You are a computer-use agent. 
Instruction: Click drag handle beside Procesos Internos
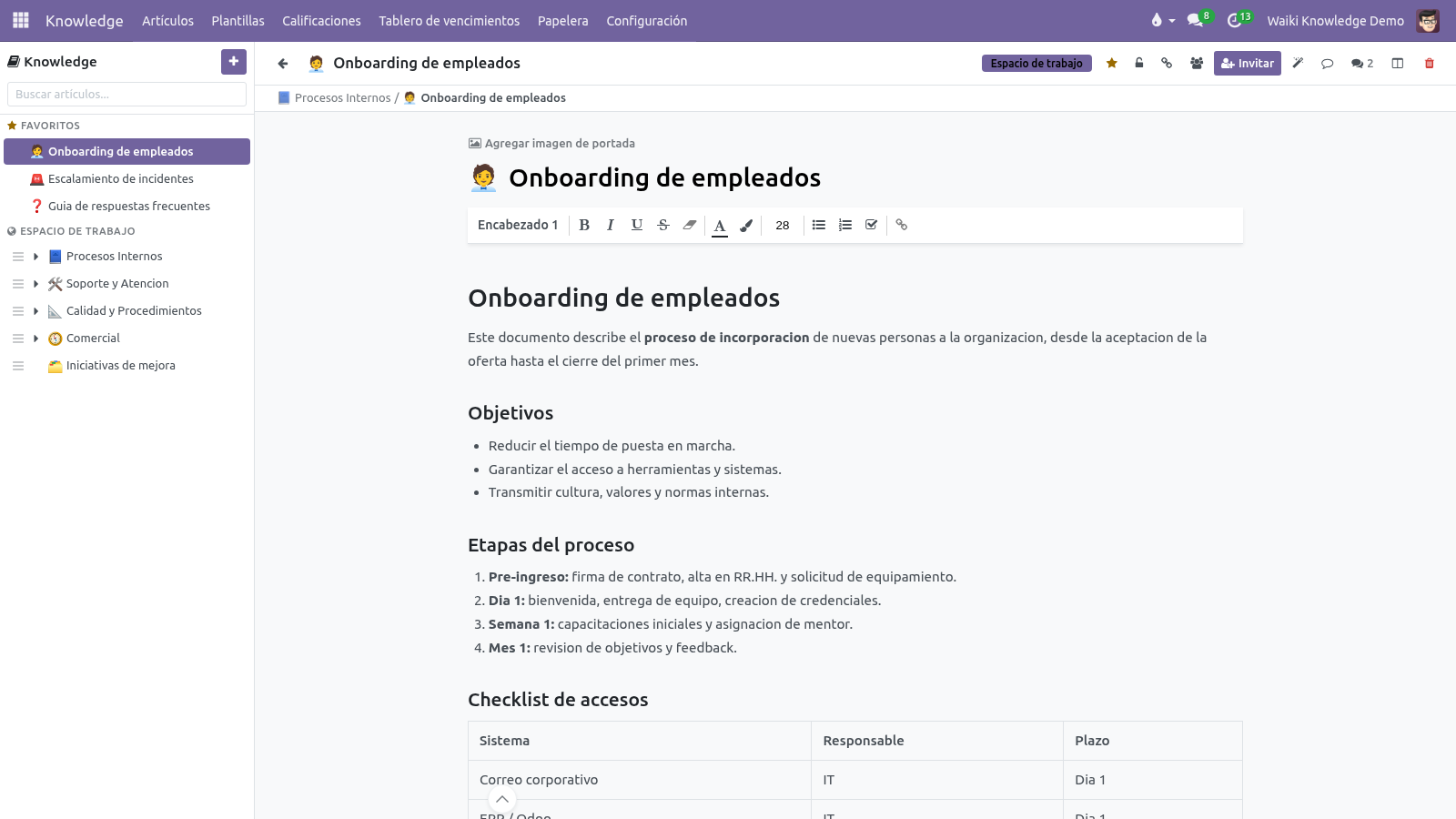(x=18, y=257)
